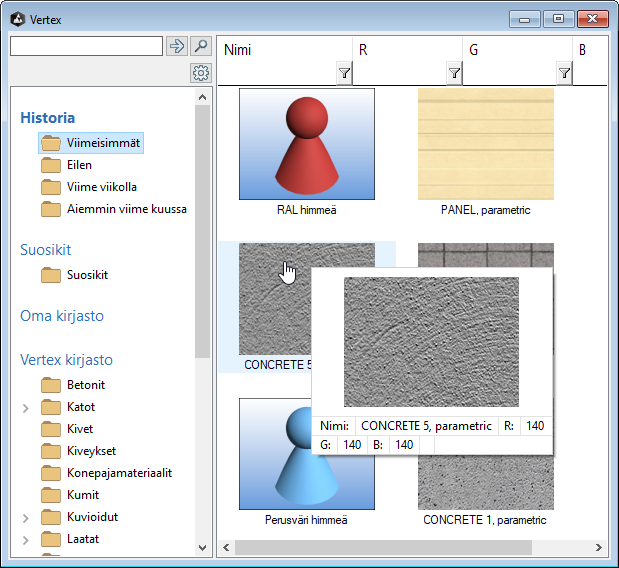Click the horizontal scrollbar right arrow
619x568 pixels.
tap(600, 548)
